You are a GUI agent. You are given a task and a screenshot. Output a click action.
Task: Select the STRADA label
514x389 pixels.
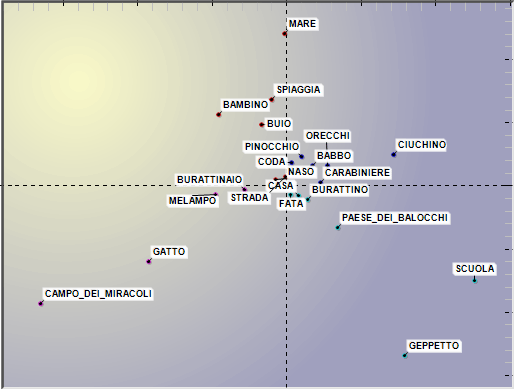pos(250,198)
